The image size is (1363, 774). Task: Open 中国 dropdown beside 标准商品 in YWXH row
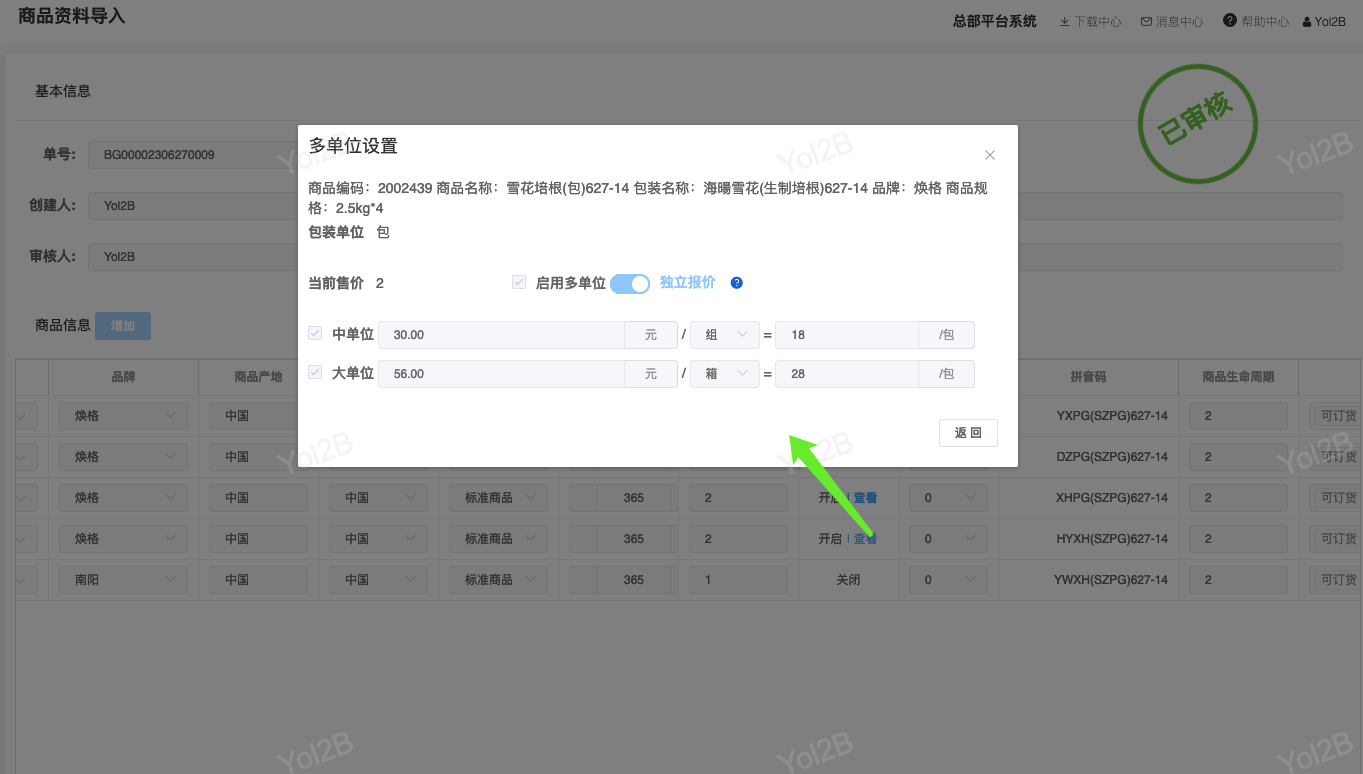pyautogui.click(x=378, y=580)
